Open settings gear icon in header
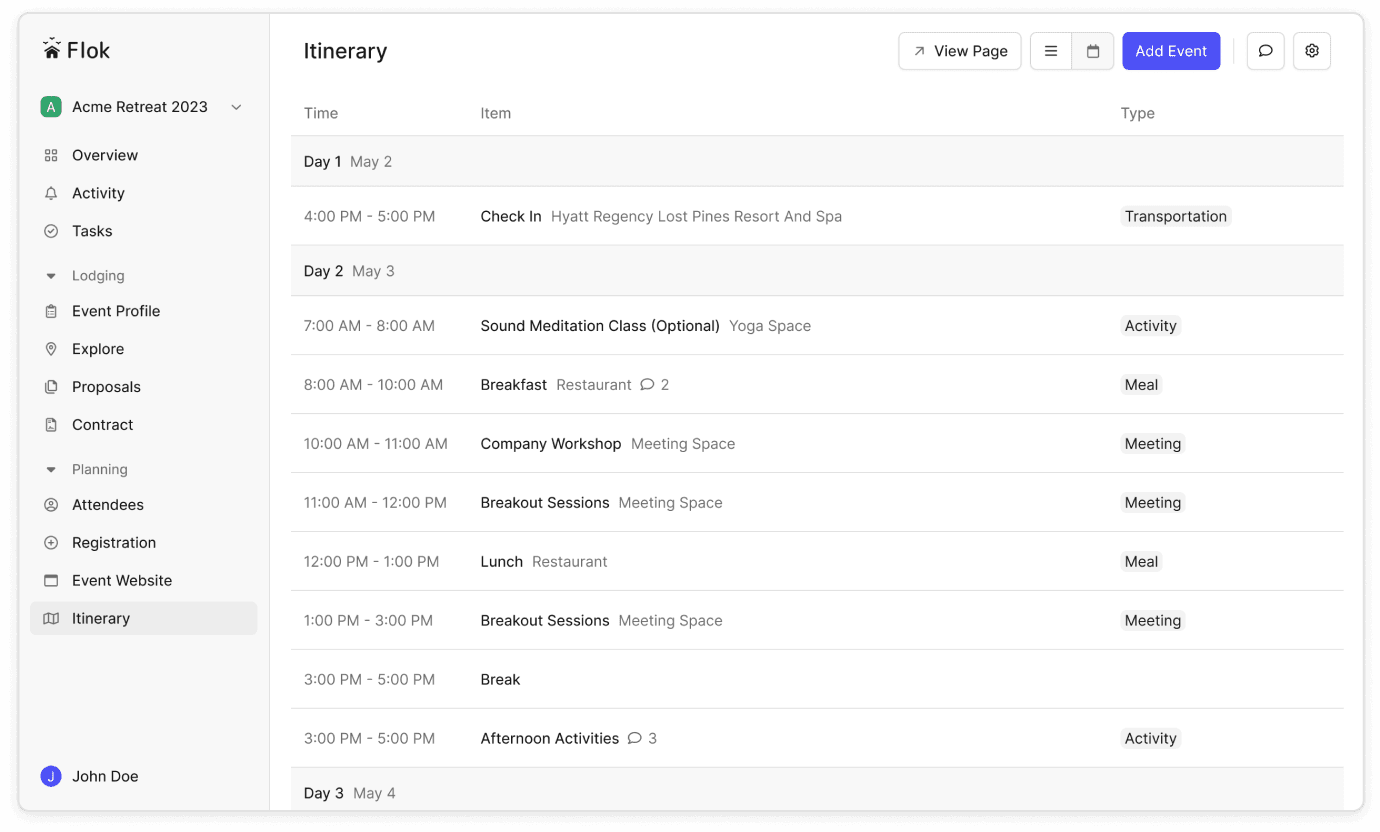1380x832 pixels. [1312, 51]
